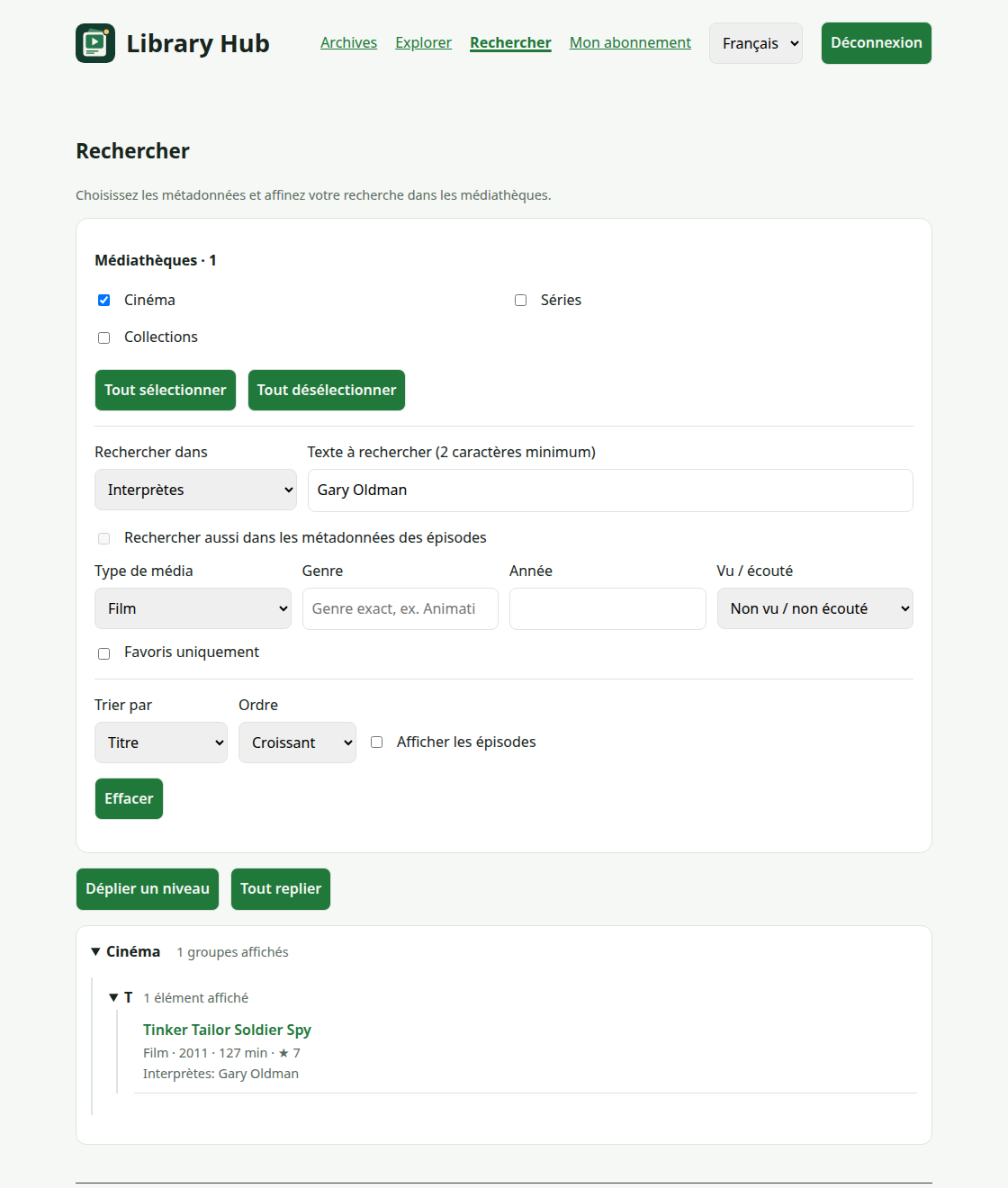
Task: Open the Trier par Titre dropdown
Action: click(x=161, y=742)
